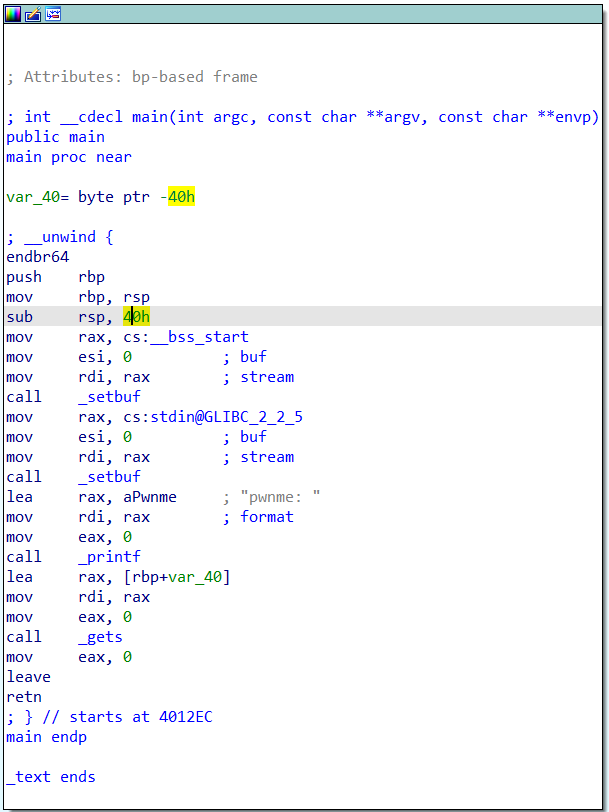Open the aPwnme string reference
The height and width of the screenshot is (812, 609).
point(150,497)
